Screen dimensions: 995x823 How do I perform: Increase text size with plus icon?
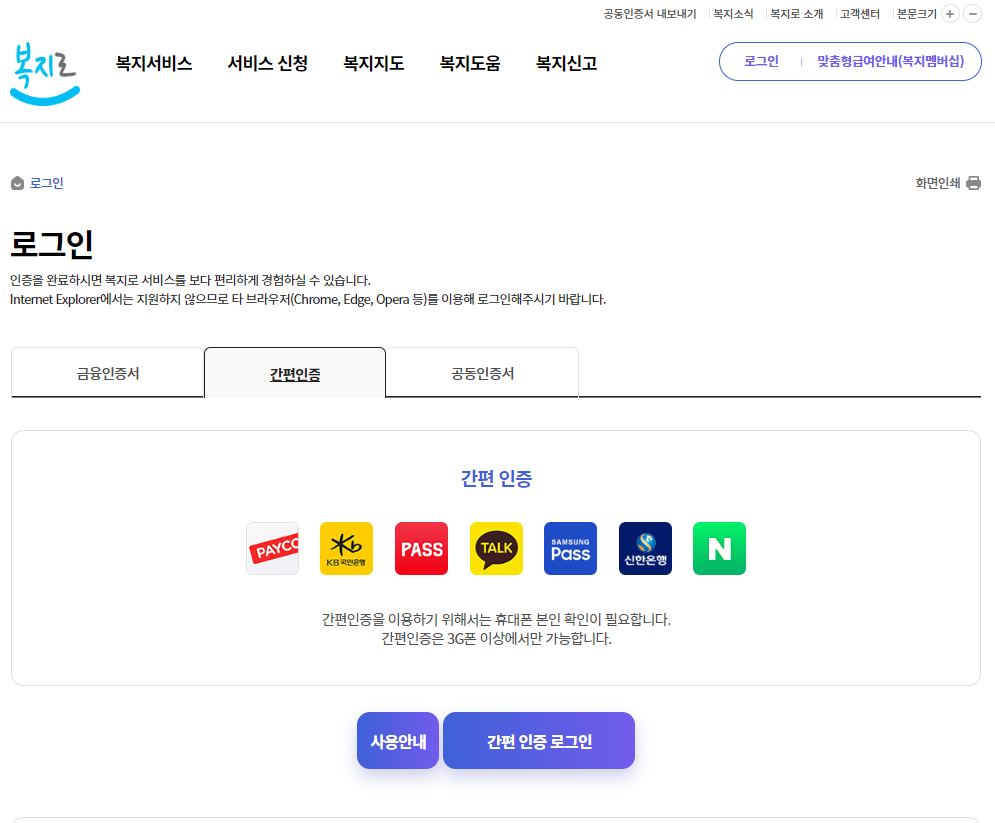950,14
